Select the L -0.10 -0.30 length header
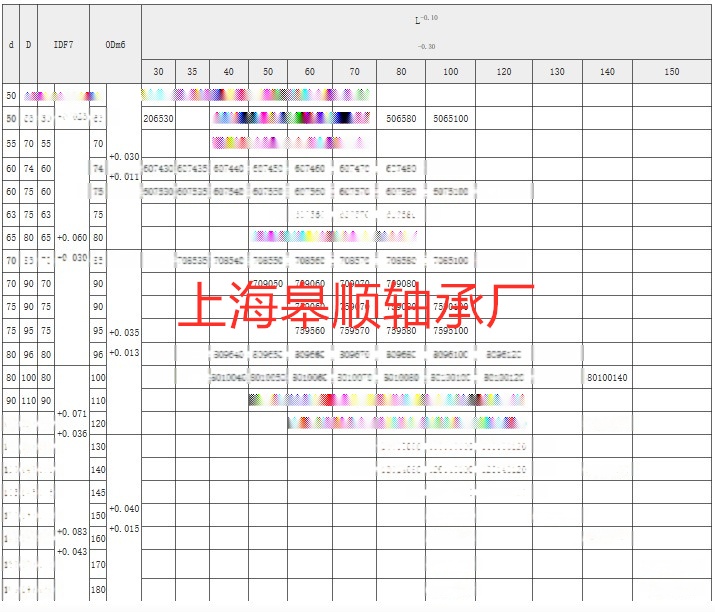This screenshot has height=612, width=715. [426, 31]
